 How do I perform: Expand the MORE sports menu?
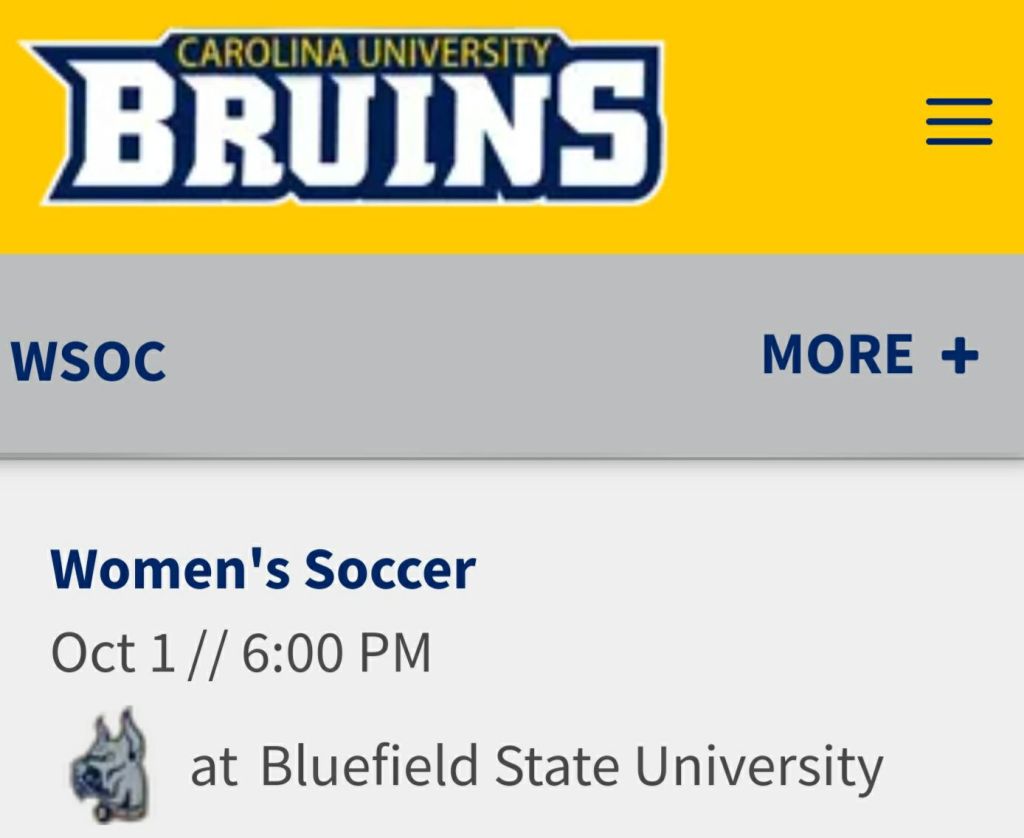point(868,355)
